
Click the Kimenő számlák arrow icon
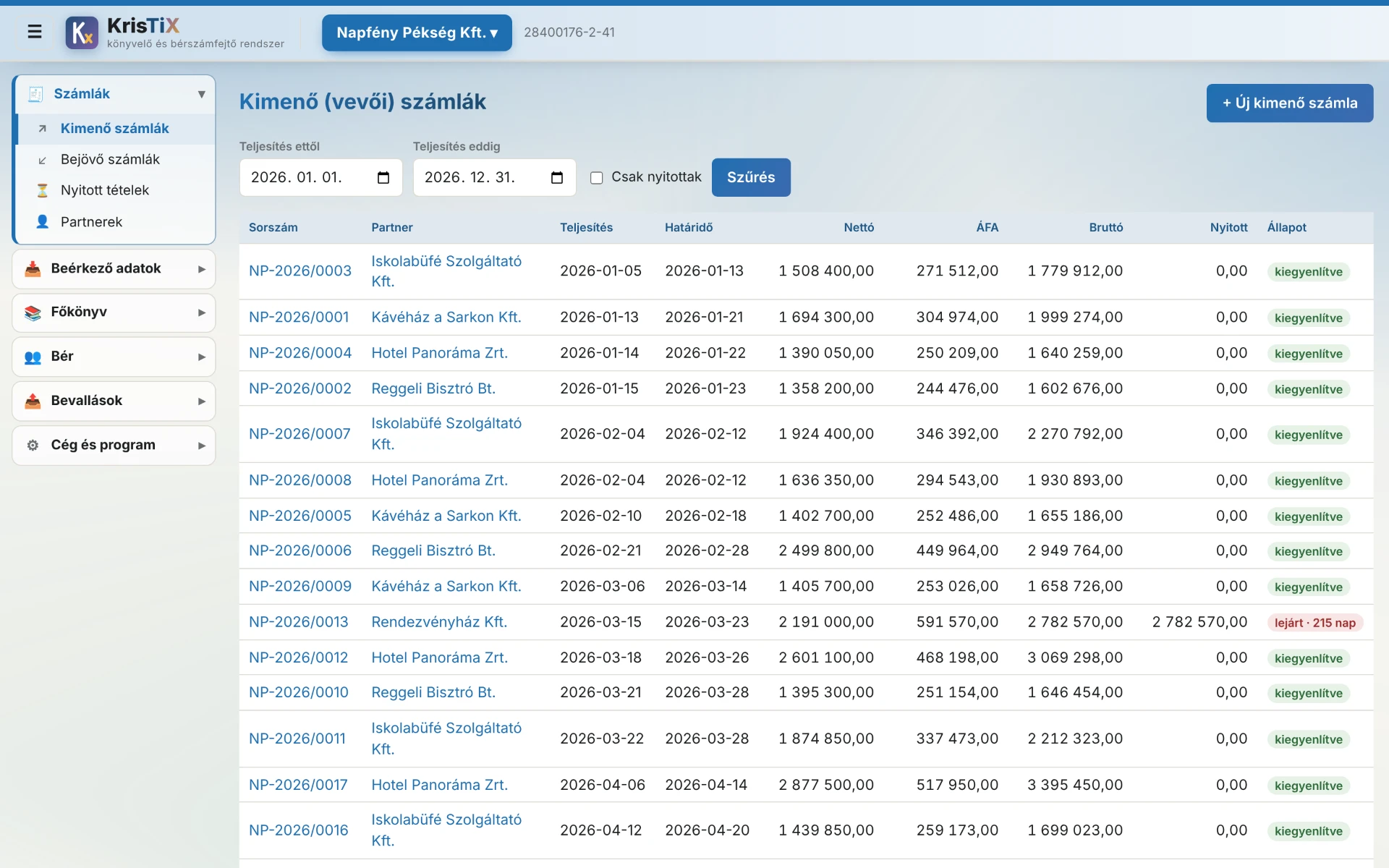[42, 129]
